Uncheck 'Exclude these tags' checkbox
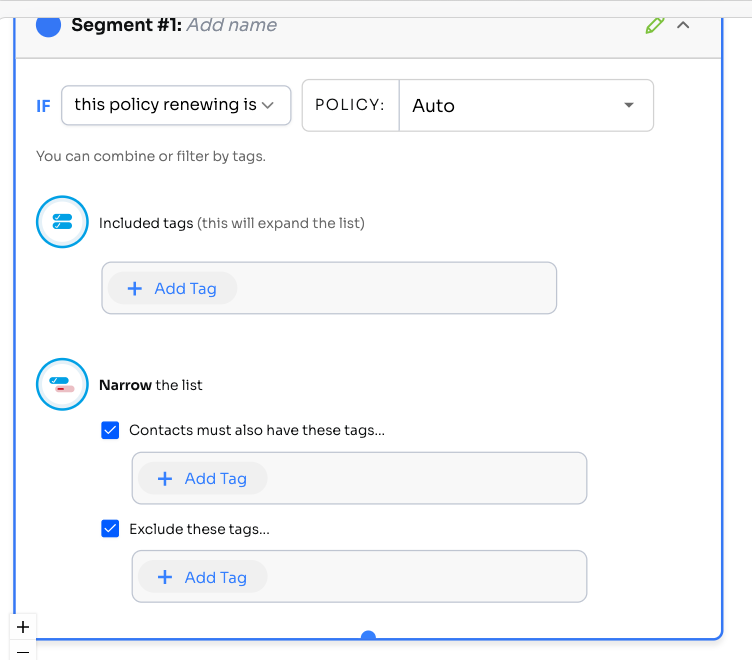Screen dimensions: 752x660 tap(111, 528)
